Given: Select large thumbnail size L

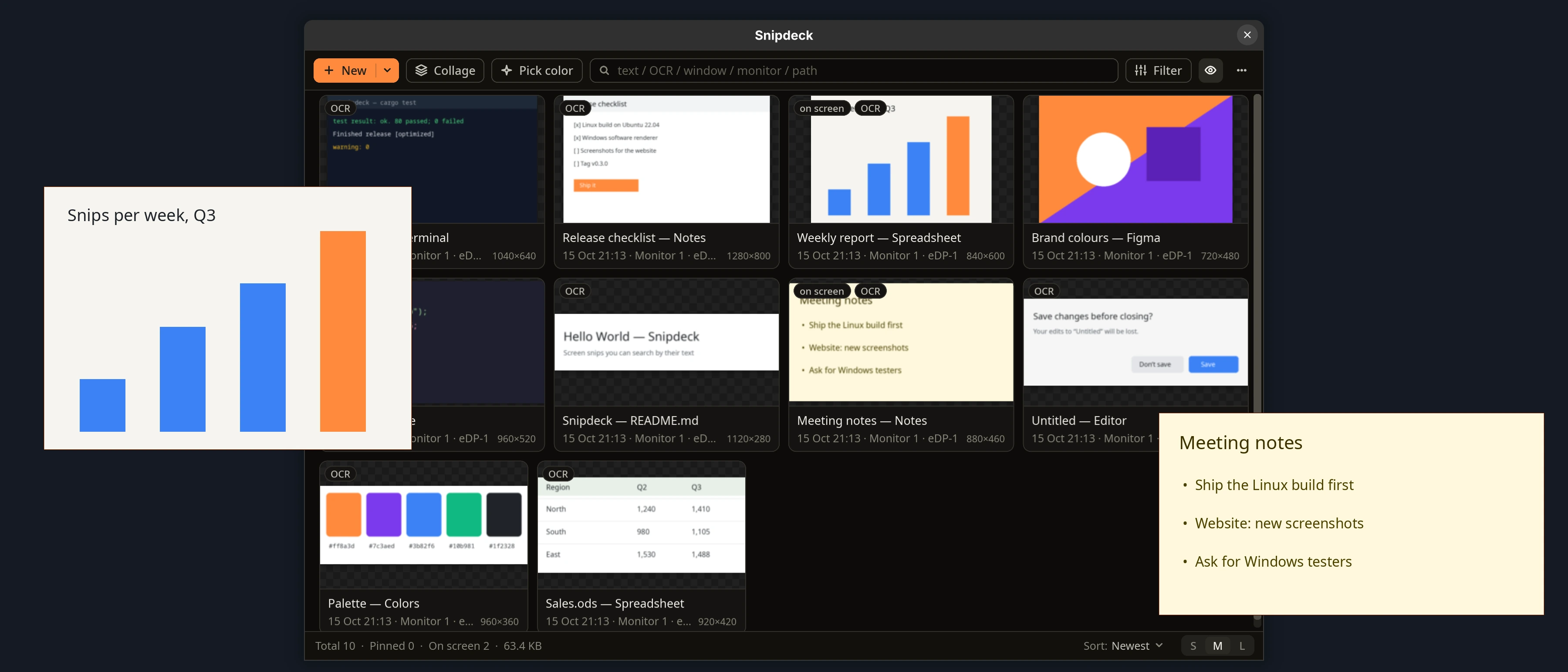Looking at the screenshot, I should [1242, 646].
